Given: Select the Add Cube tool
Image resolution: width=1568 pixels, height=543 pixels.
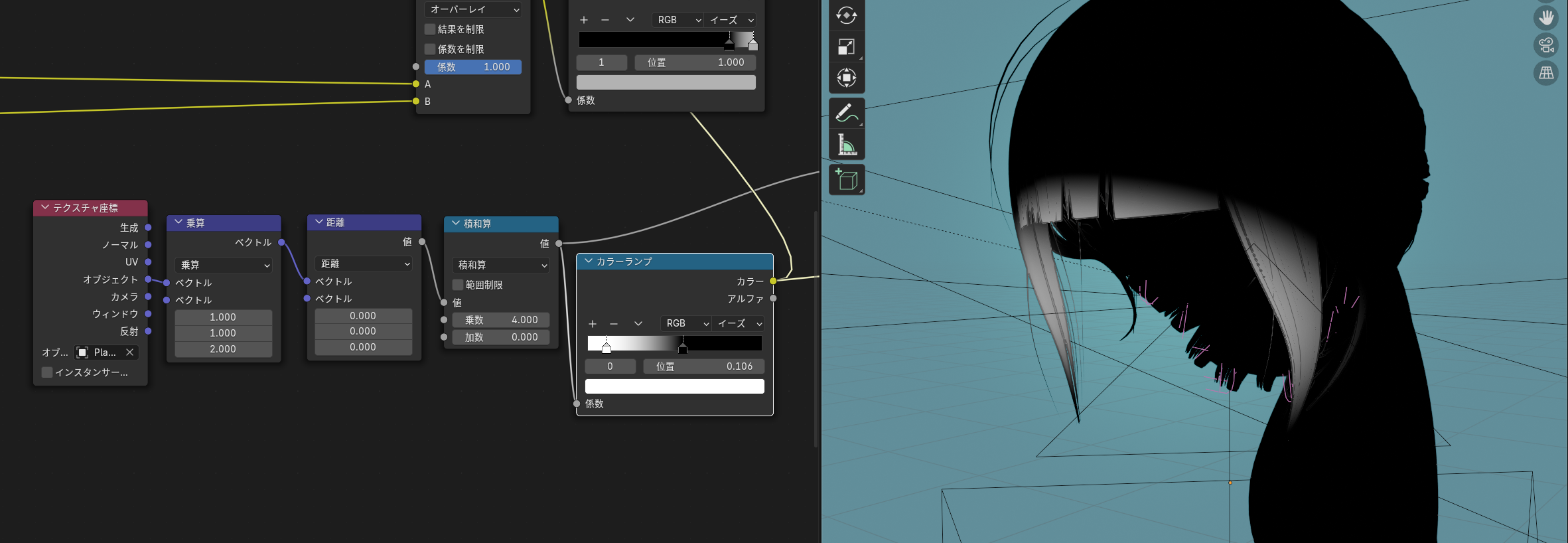Looking at the screenshot, I should pyautogui.click(x=847, y=180).
